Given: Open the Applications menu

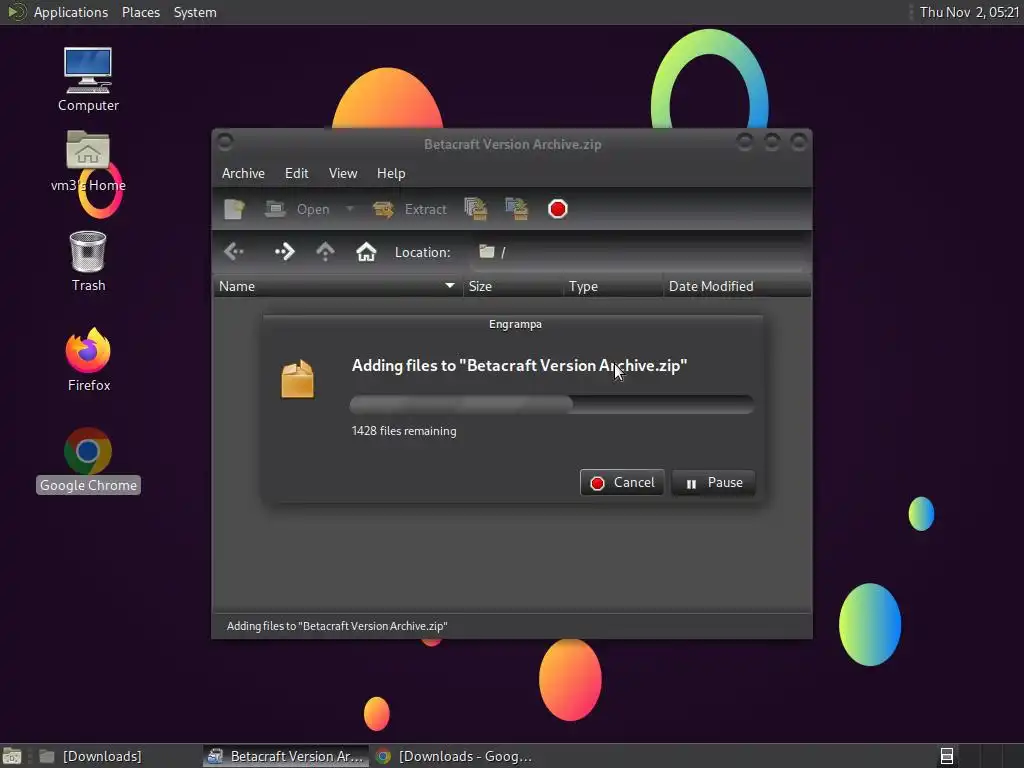Looking at the screenshot, I should click(x=71, y=12).
